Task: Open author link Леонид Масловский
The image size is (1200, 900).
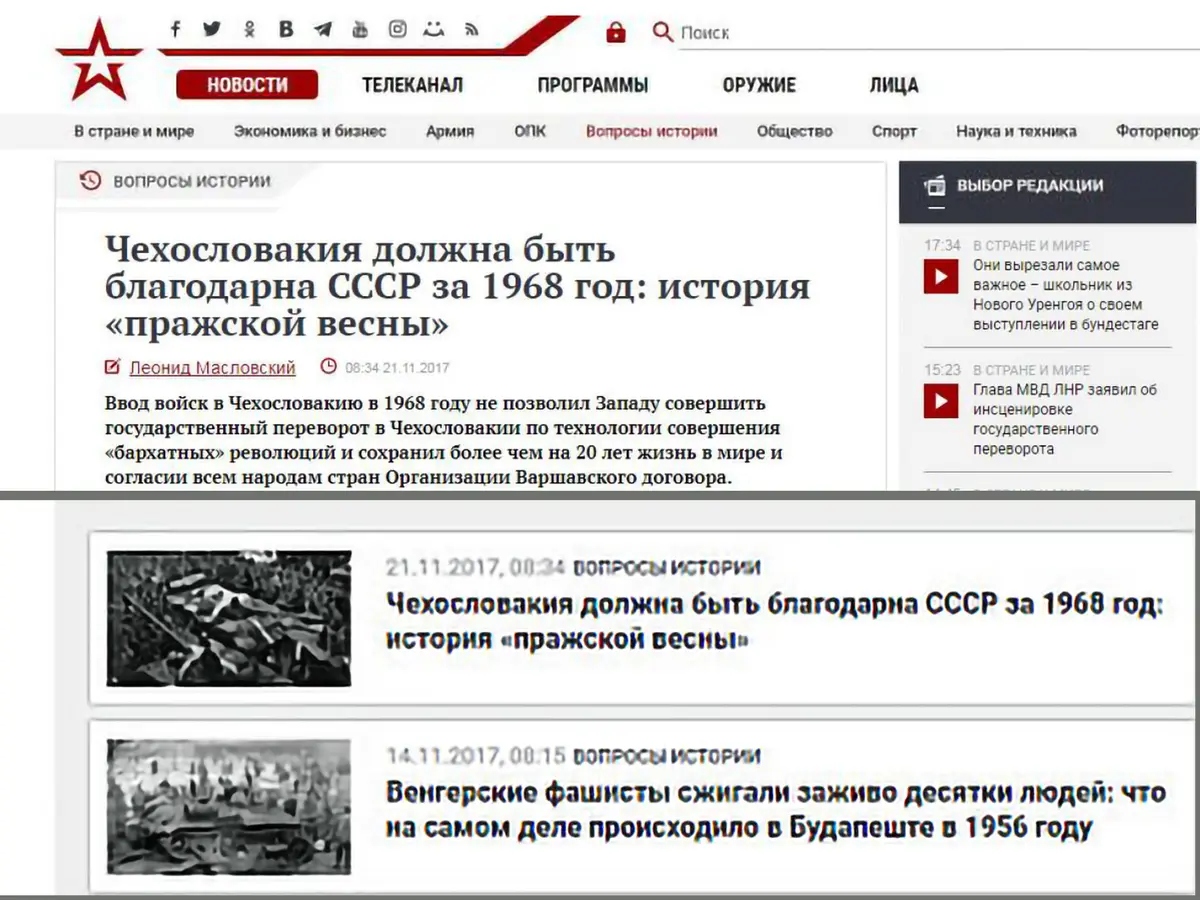Action: pos(212,367)
